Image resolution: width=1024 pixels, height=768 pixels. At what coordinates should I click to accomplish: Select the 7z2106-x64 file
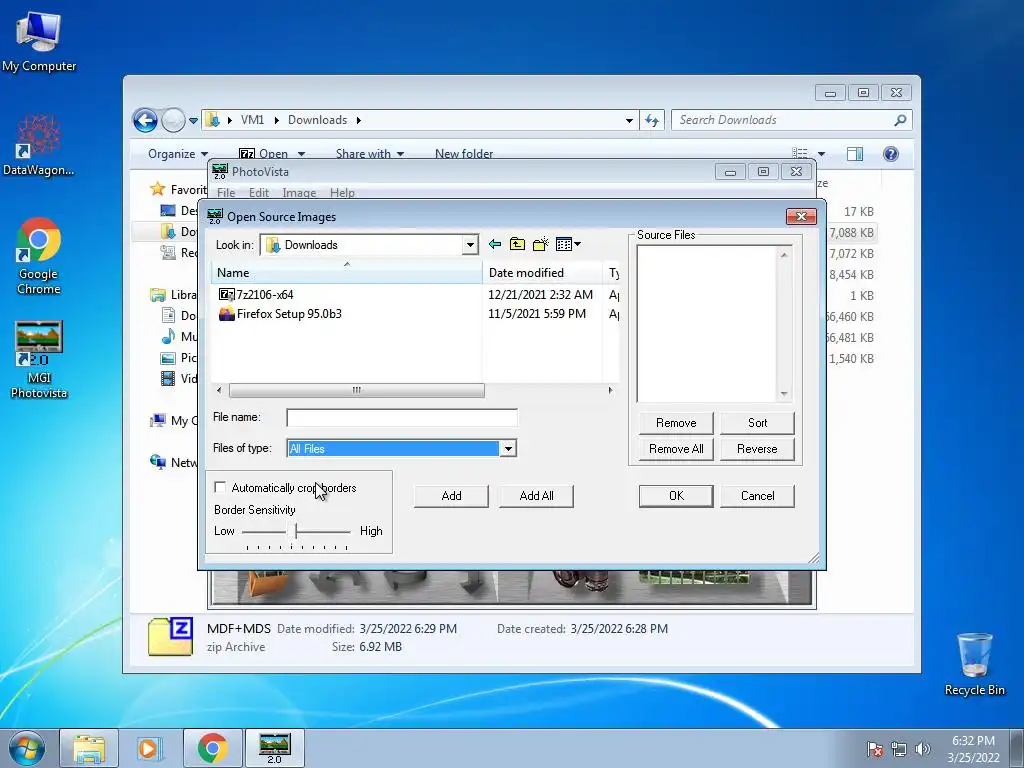pos(256,295)
